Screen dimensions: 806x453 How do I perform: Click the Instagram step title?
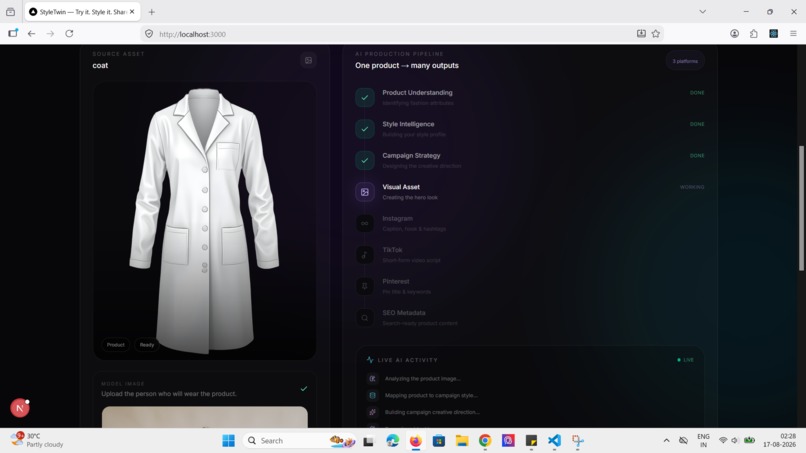397,218
